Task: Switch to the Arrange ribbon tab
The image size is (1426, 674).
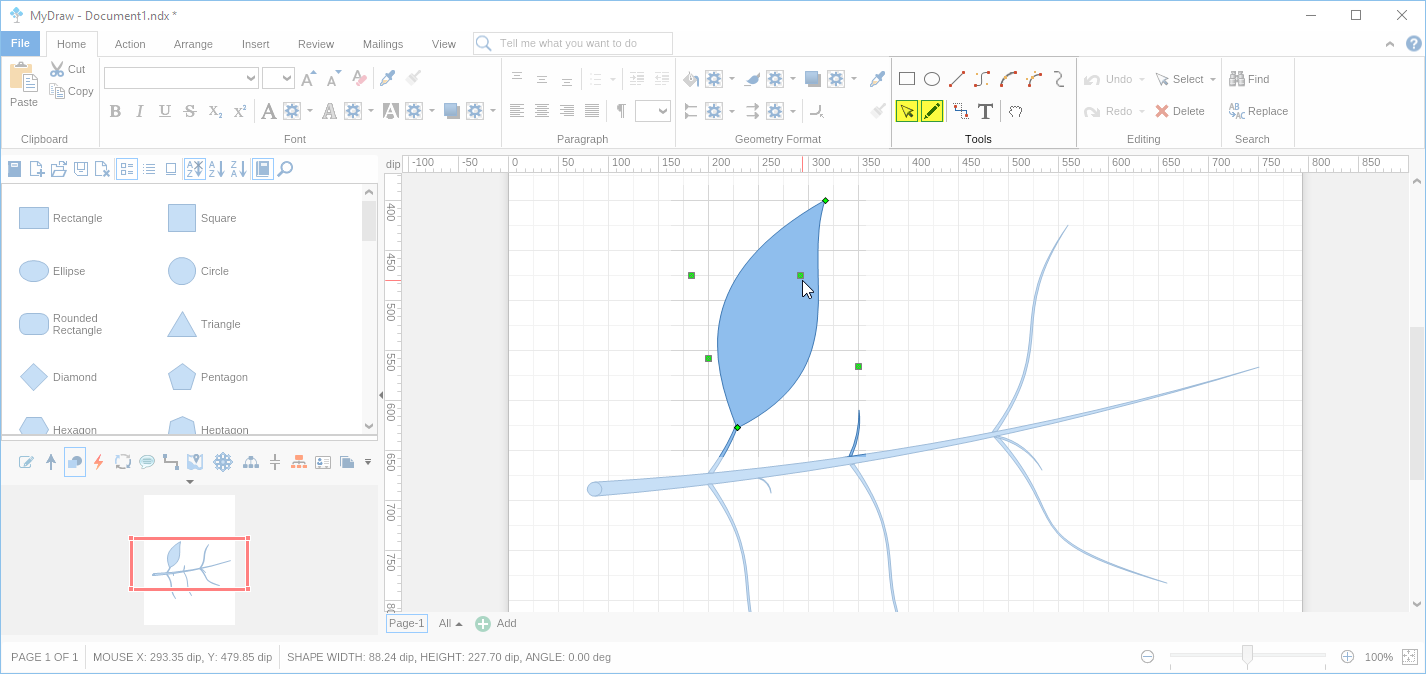Action: pos(193,44)
